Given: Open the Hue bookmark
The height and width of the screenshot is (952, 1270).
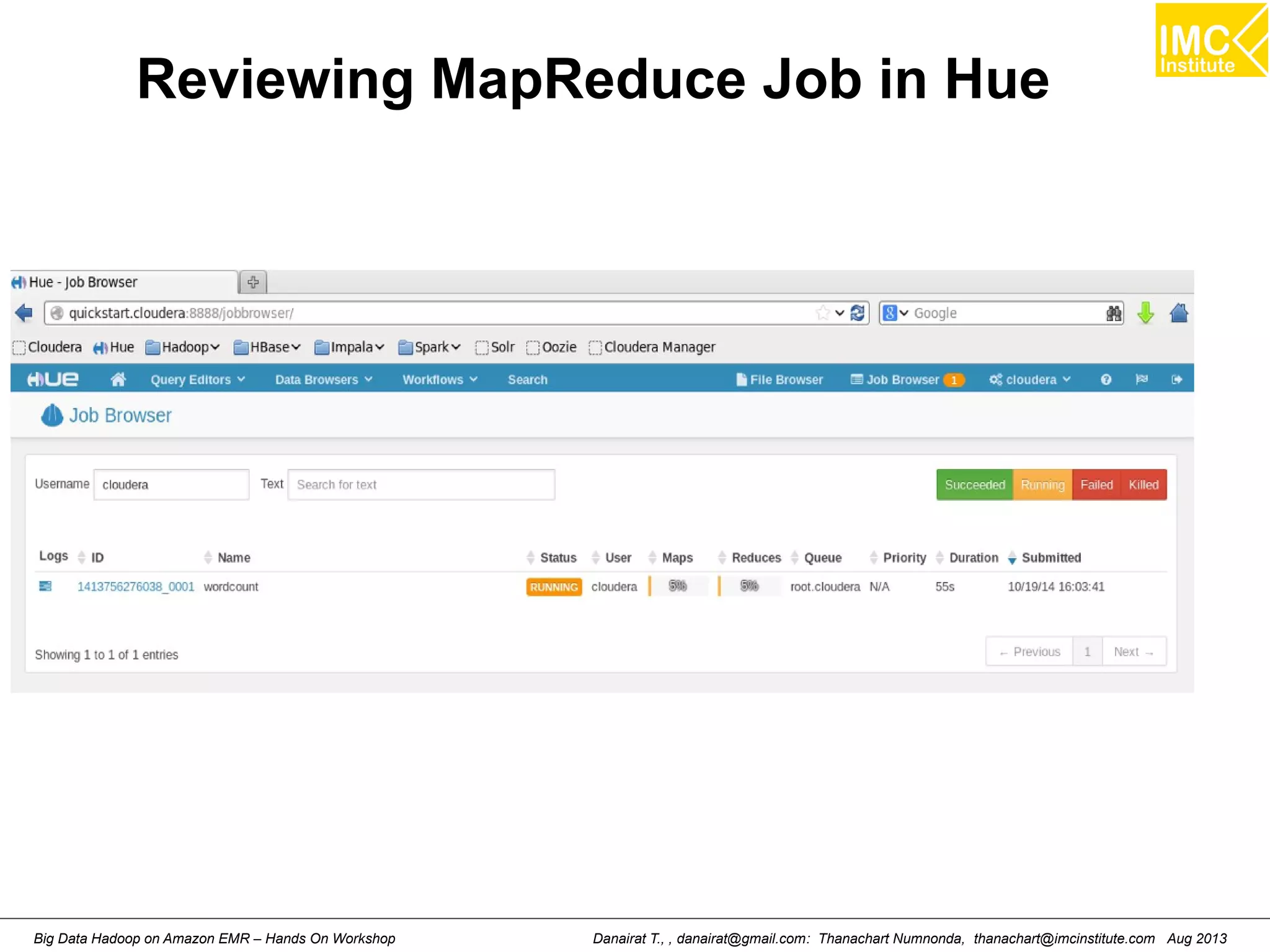Looking at the screenshot, I should (x=113, y=347).
